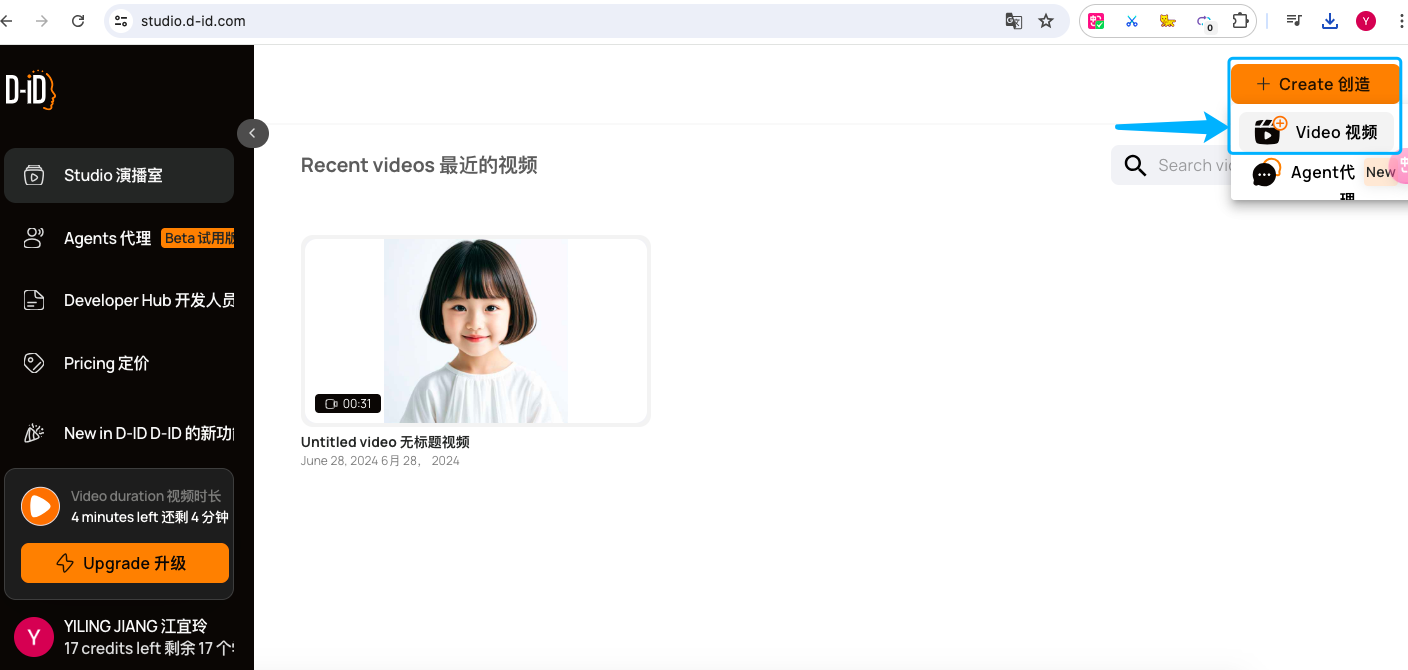Click the chat bubble Agent icon
The image size is (1408, 670).
[1266, 173]
